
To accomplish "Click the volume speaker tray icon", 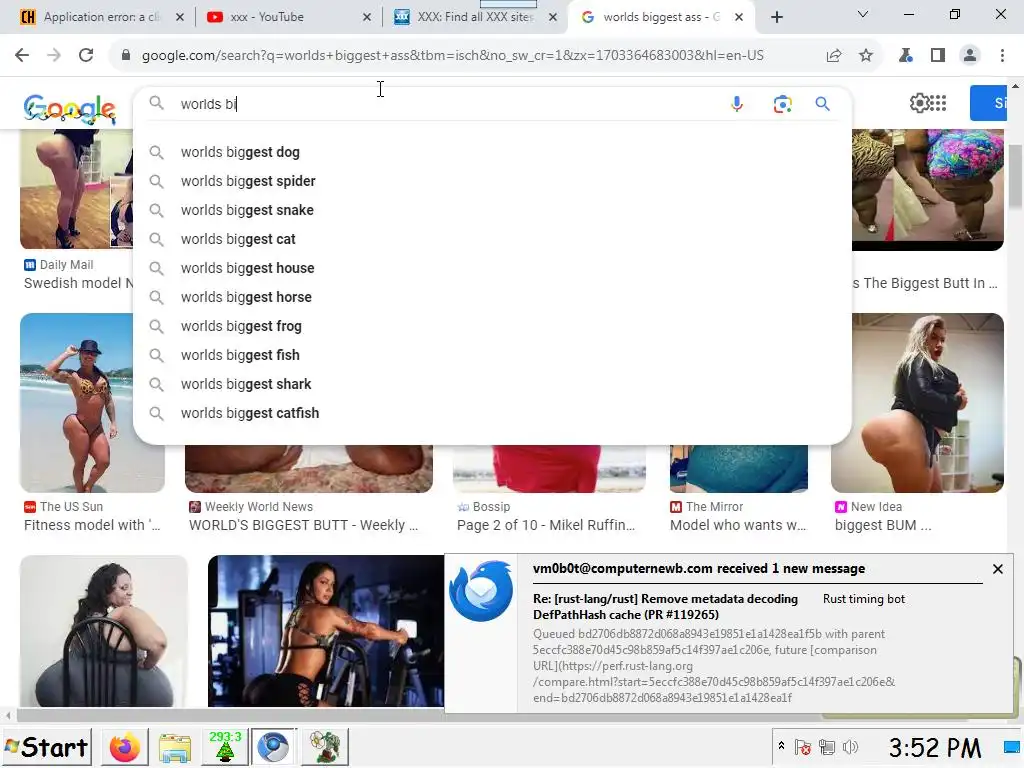I will point(850,747).
